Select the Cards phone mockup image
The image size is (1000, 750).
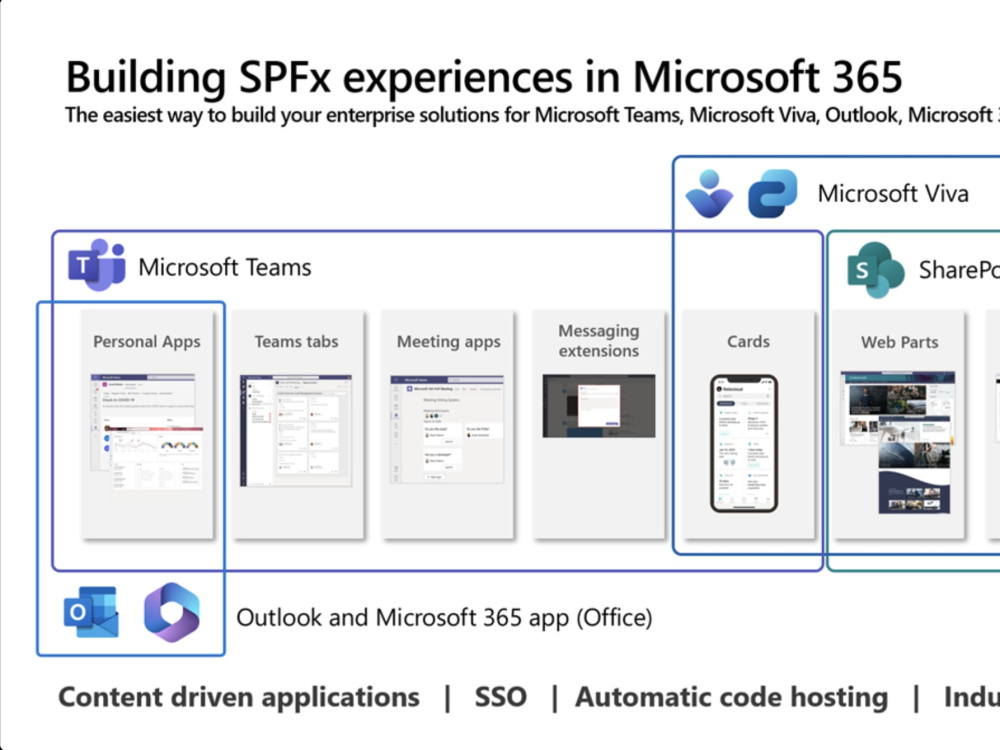tap(744, 443)
